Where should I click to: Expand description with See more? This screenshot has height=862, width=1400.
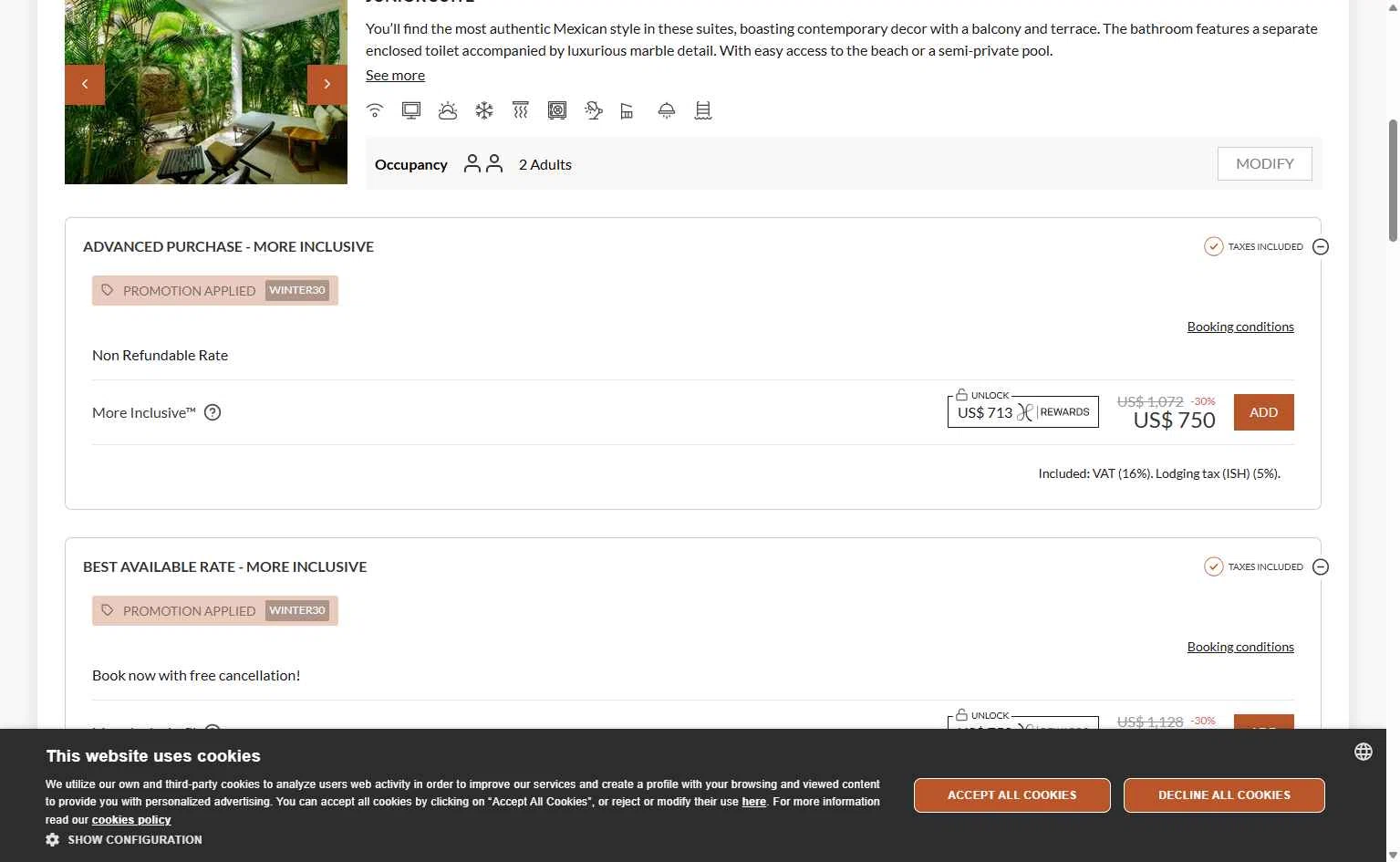[395, 76]
